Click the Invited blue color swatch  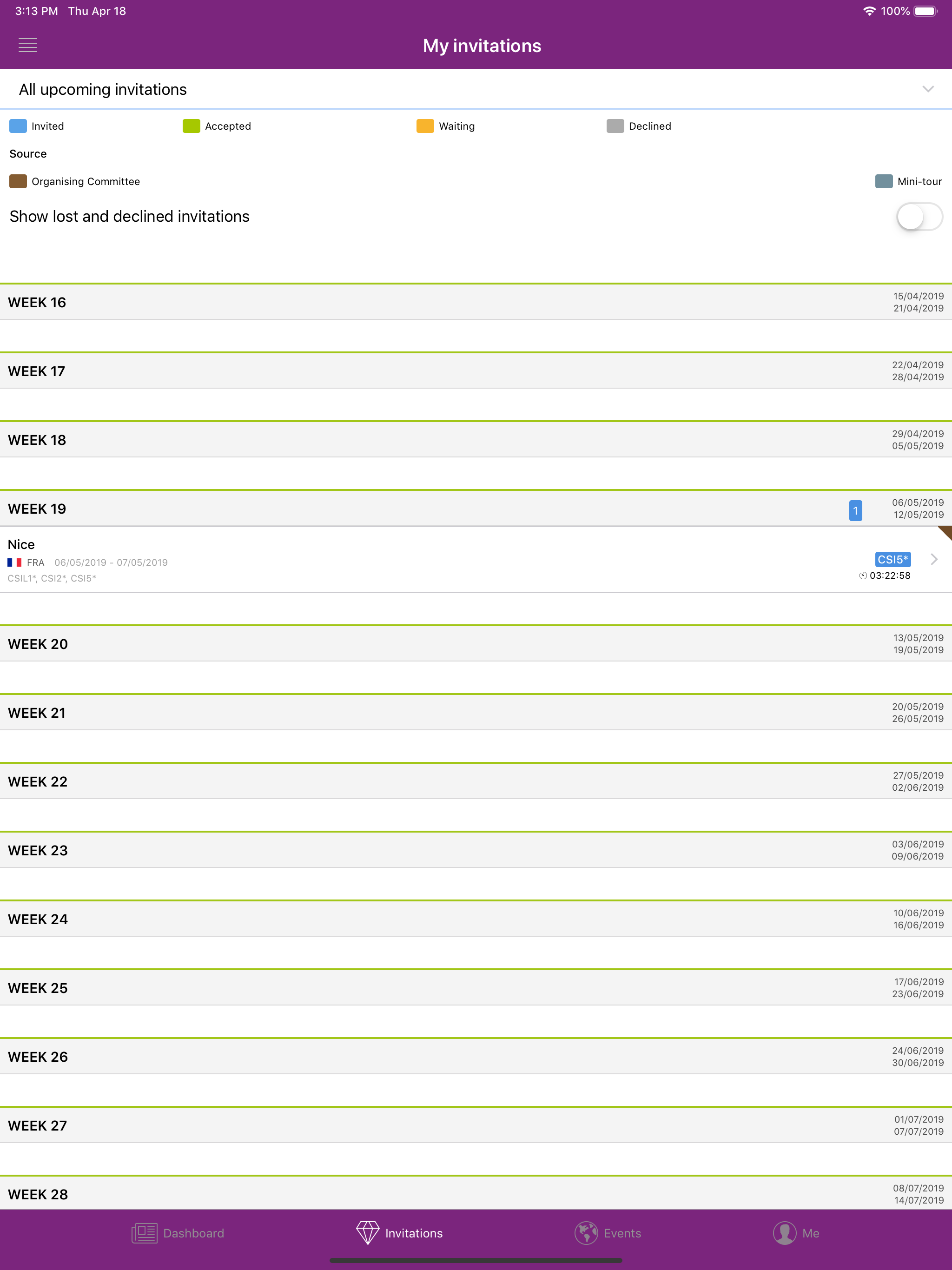click(x=19, y=126)
